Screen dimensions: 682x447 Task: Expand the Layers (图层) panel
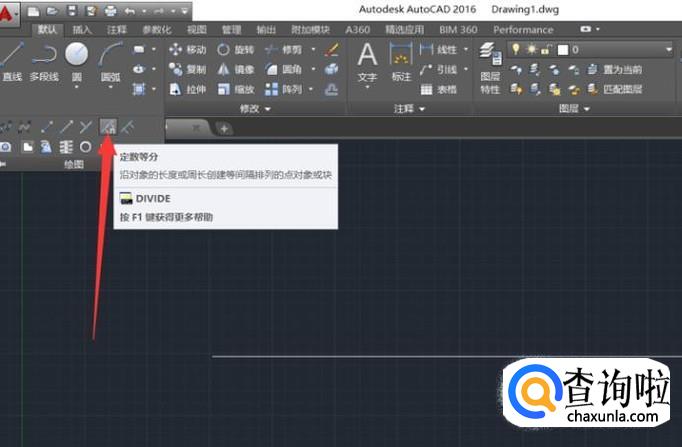[x=574, y=109]
